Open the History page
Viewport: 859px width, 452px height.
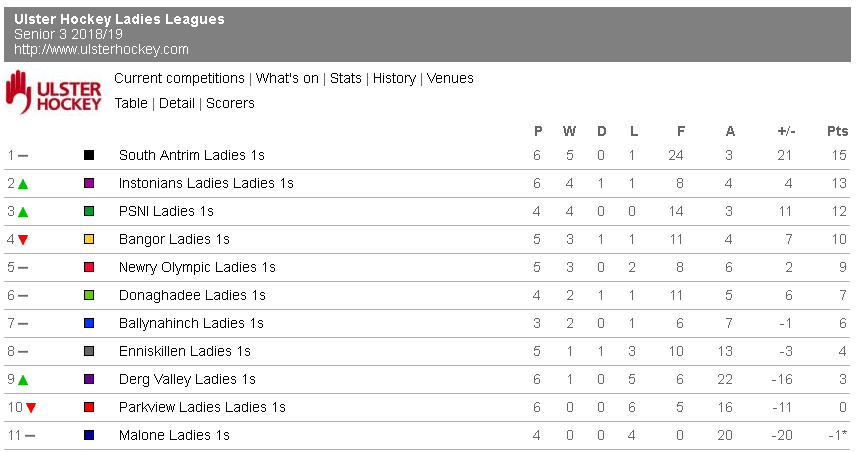(394, 78)
